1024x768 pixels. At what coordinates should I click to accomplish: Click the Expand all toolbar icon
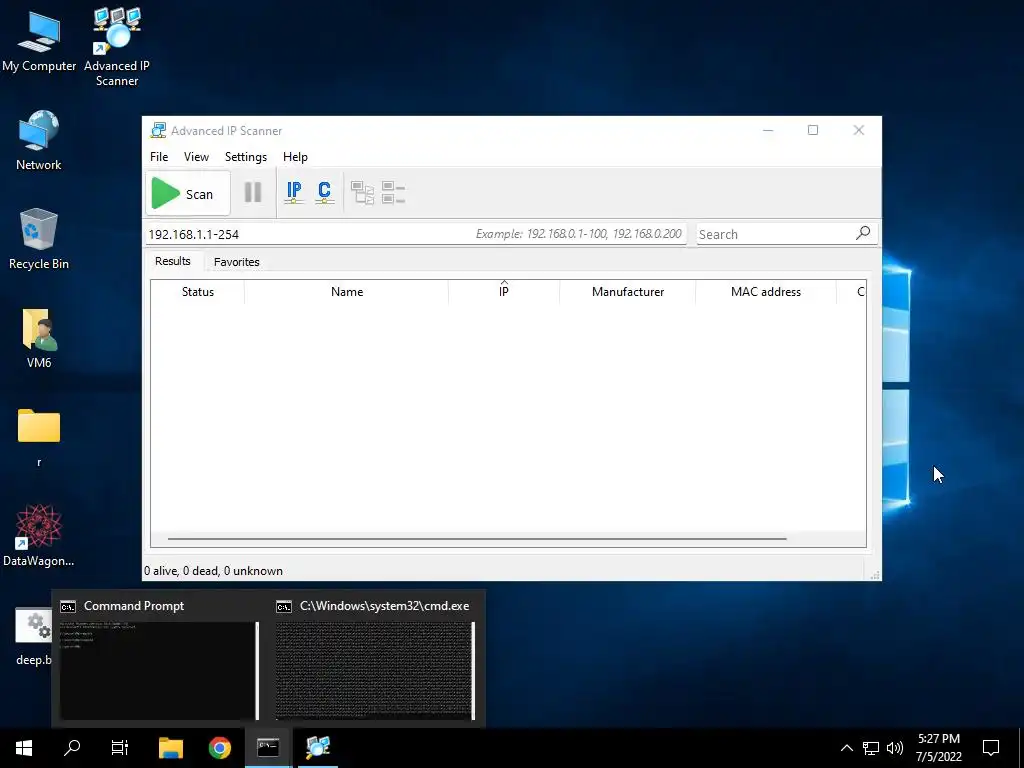click(x=362, y=193)
